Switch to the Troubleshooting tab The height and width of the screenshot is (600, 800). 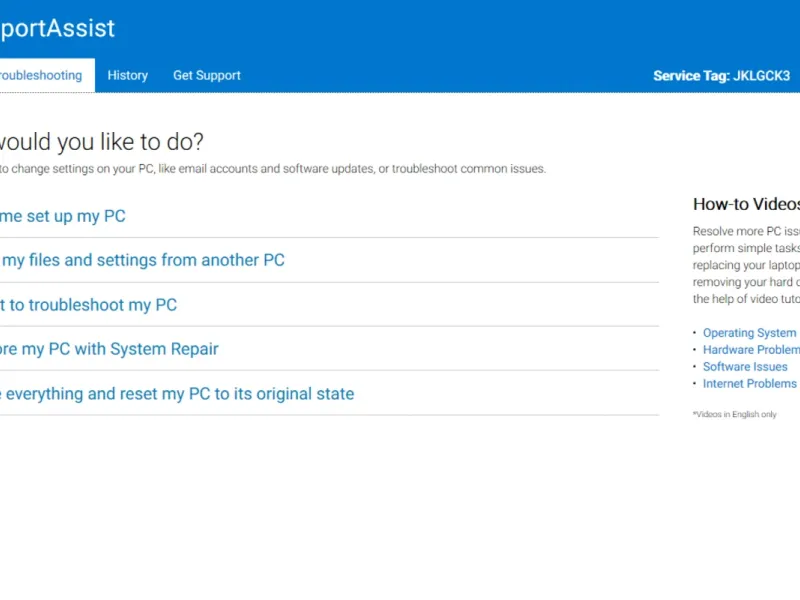pyautogui.click(x=46, y=76)
